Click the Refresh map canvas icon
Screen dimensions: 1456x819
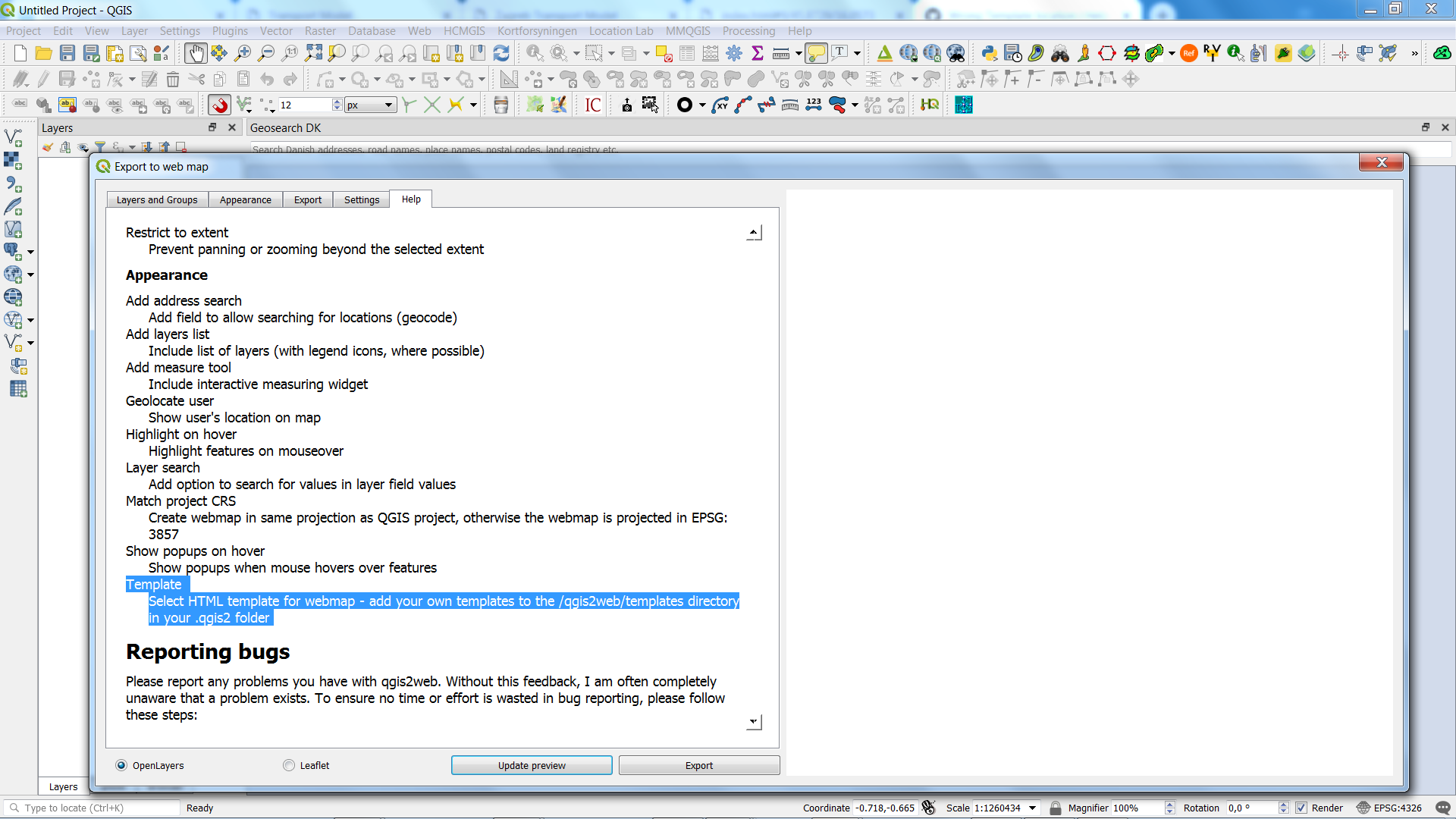[x=501, y=53]
